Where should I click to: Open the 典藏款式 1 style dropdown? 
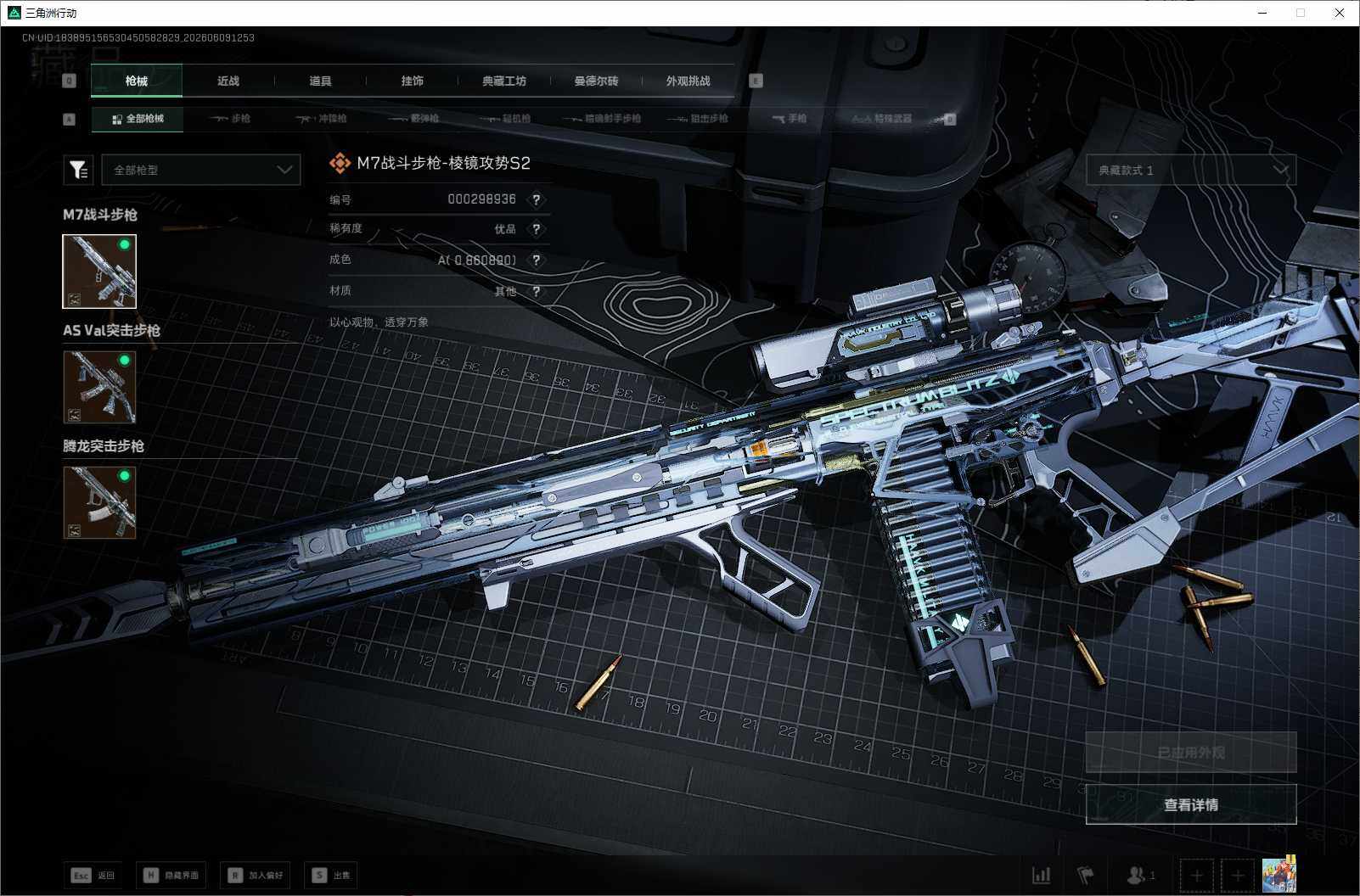pyautogui.click(x=1191, y=171)
